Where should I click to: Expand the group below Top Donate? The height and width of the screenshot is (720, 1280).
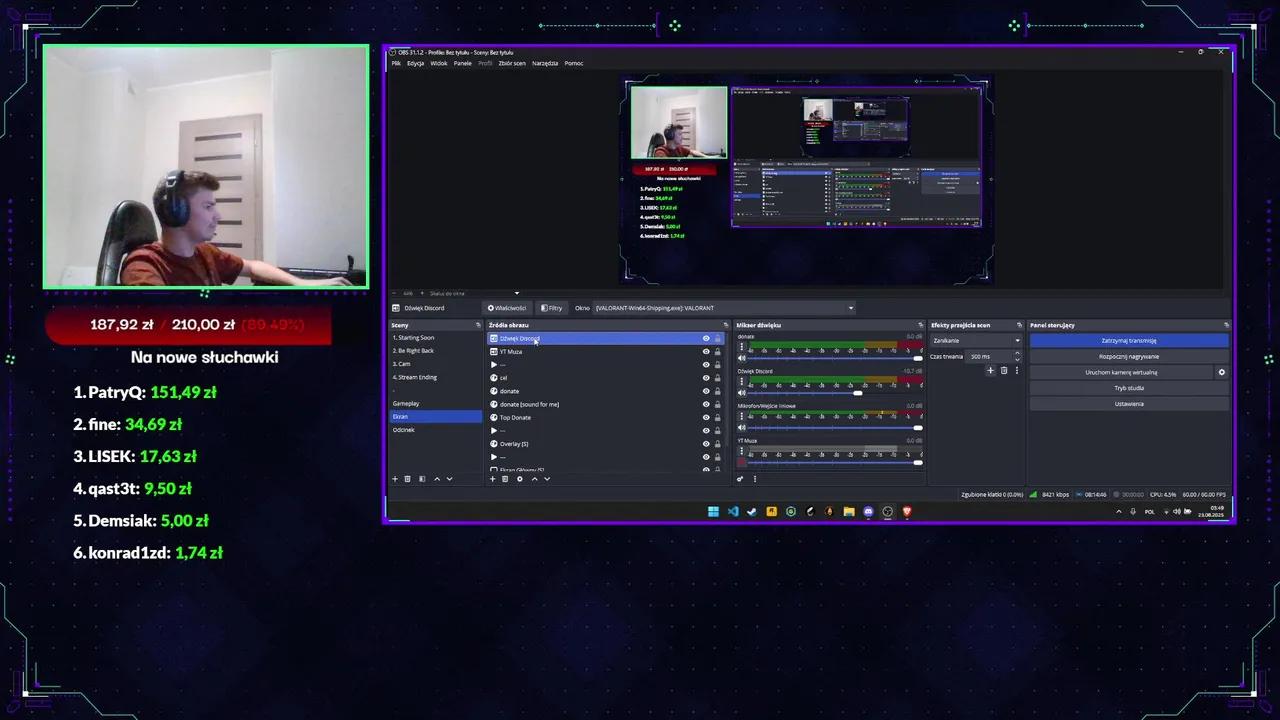(x=494, y=431)
